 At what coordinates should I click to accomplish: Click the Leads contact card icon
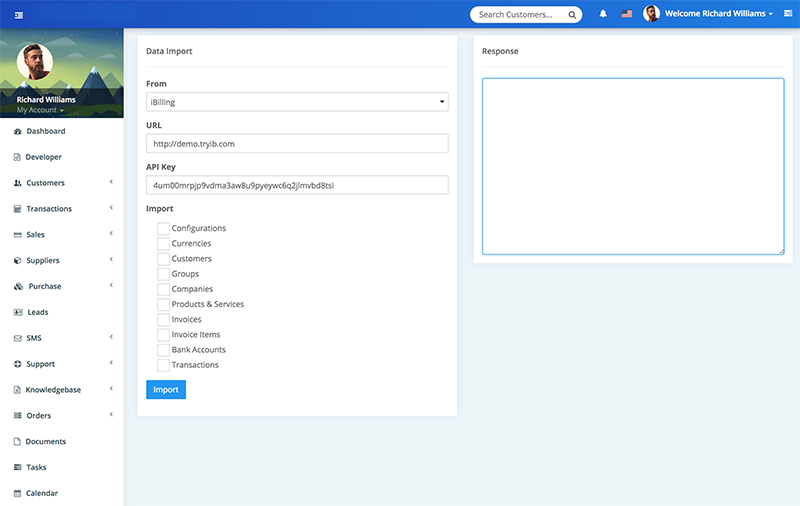click(18, 312)
